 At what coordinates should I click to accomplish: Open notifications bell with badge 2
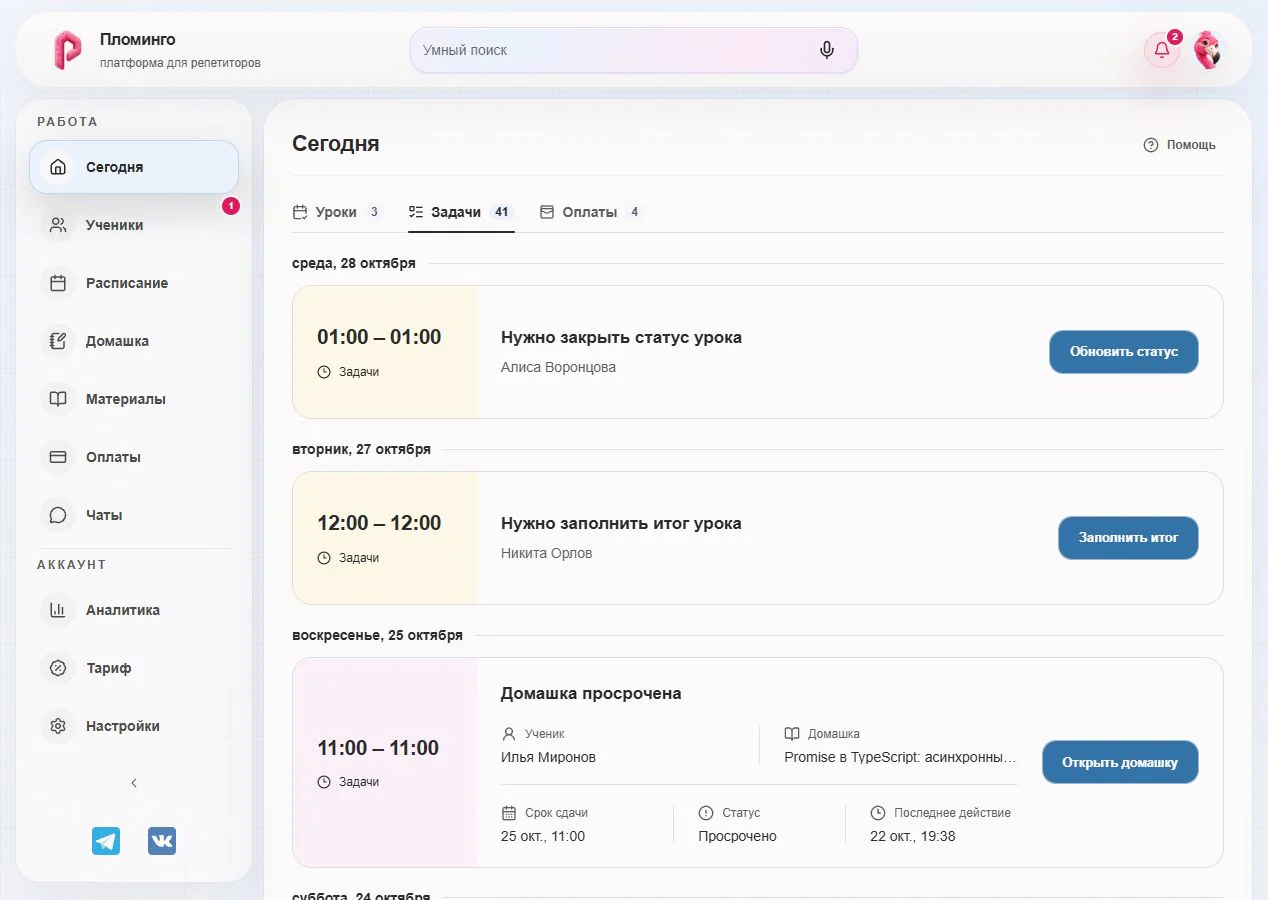tap(1162, 50)
